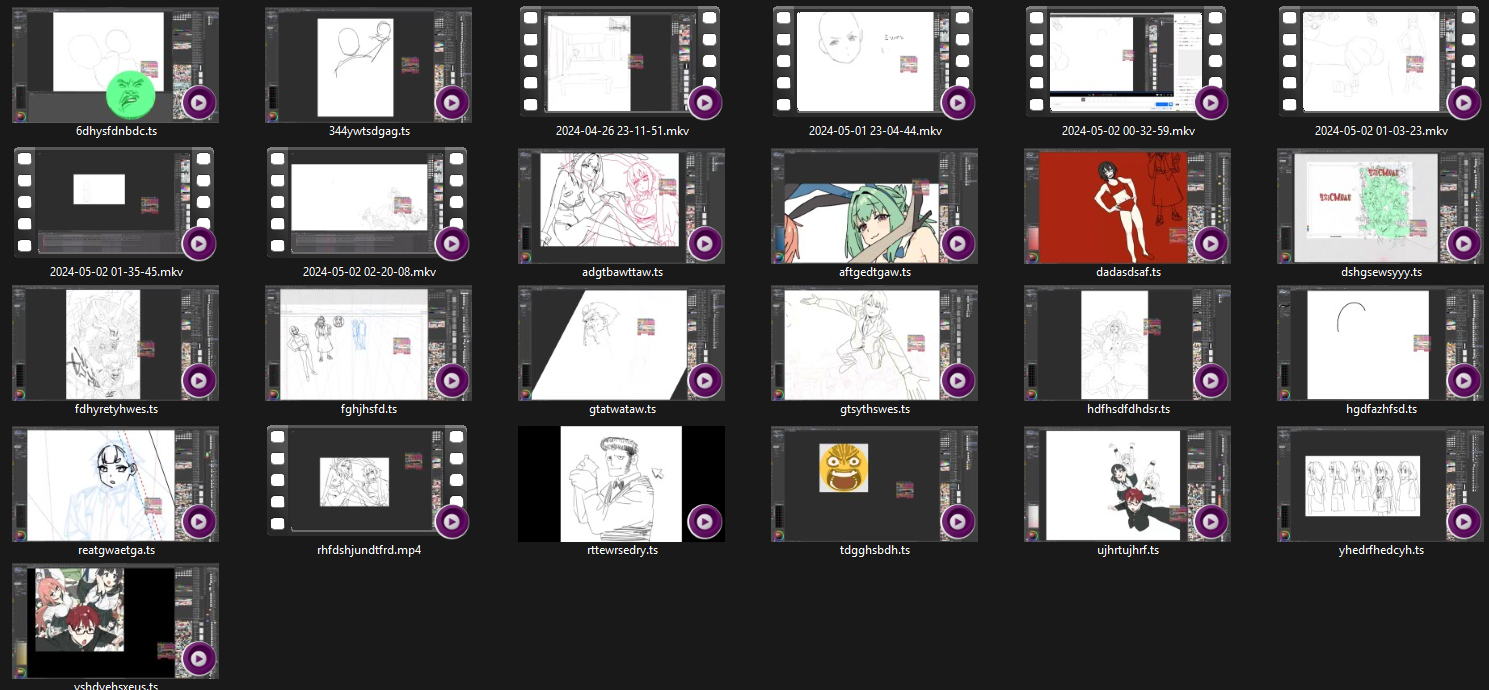This screenshot has height=690, width=1489.
Task: Click the file name 2024-04-26 23-11-51.mkv
Action: coord(622,132)
